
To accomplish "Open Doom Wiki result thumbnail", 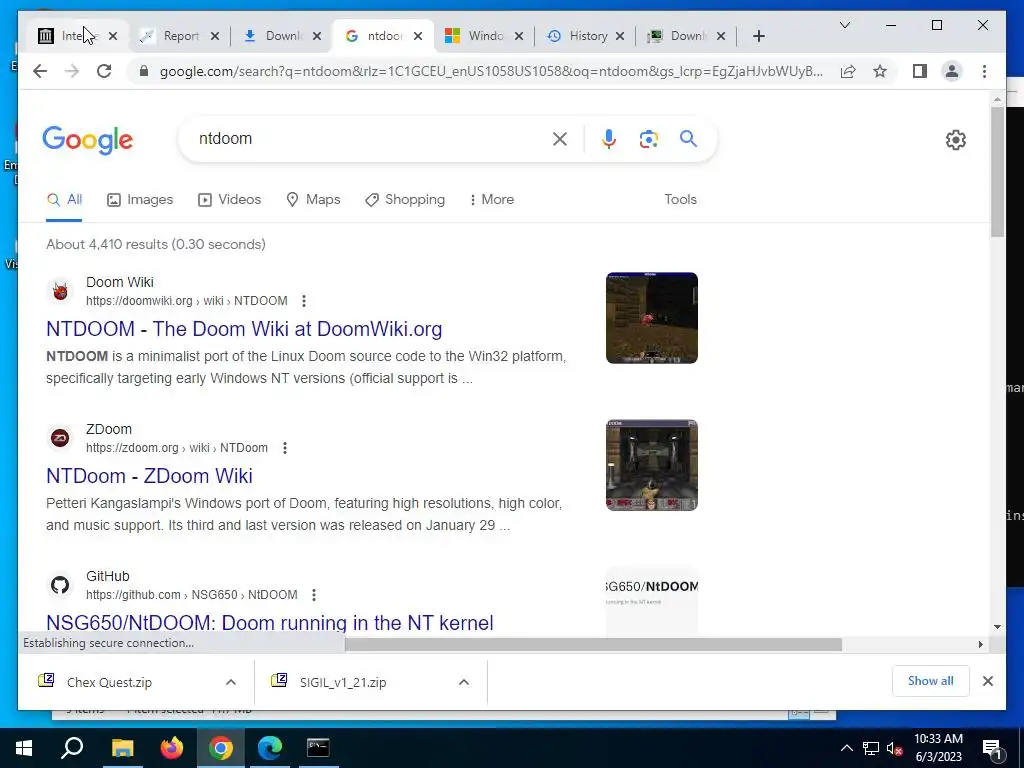I will [x=652, y=318].
